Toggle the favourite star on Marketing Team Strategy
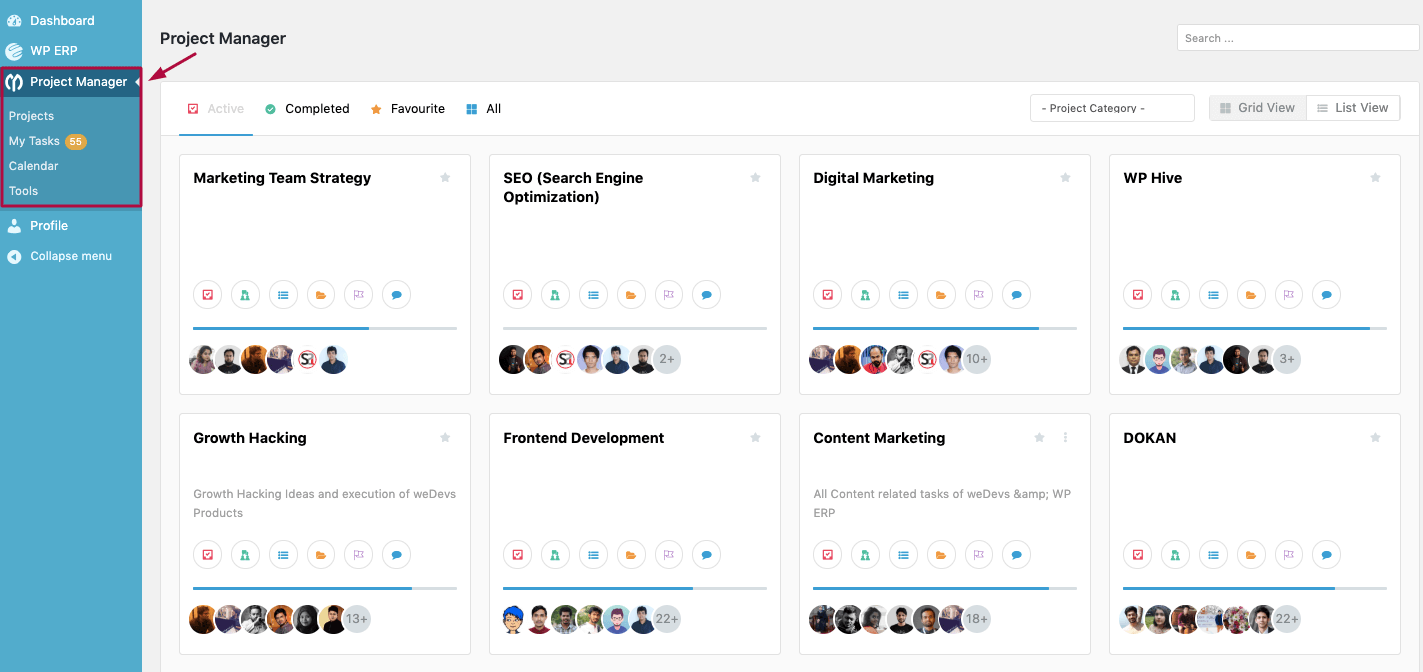Viewport: 1423px width, 672px height. (x=445, y=177)
